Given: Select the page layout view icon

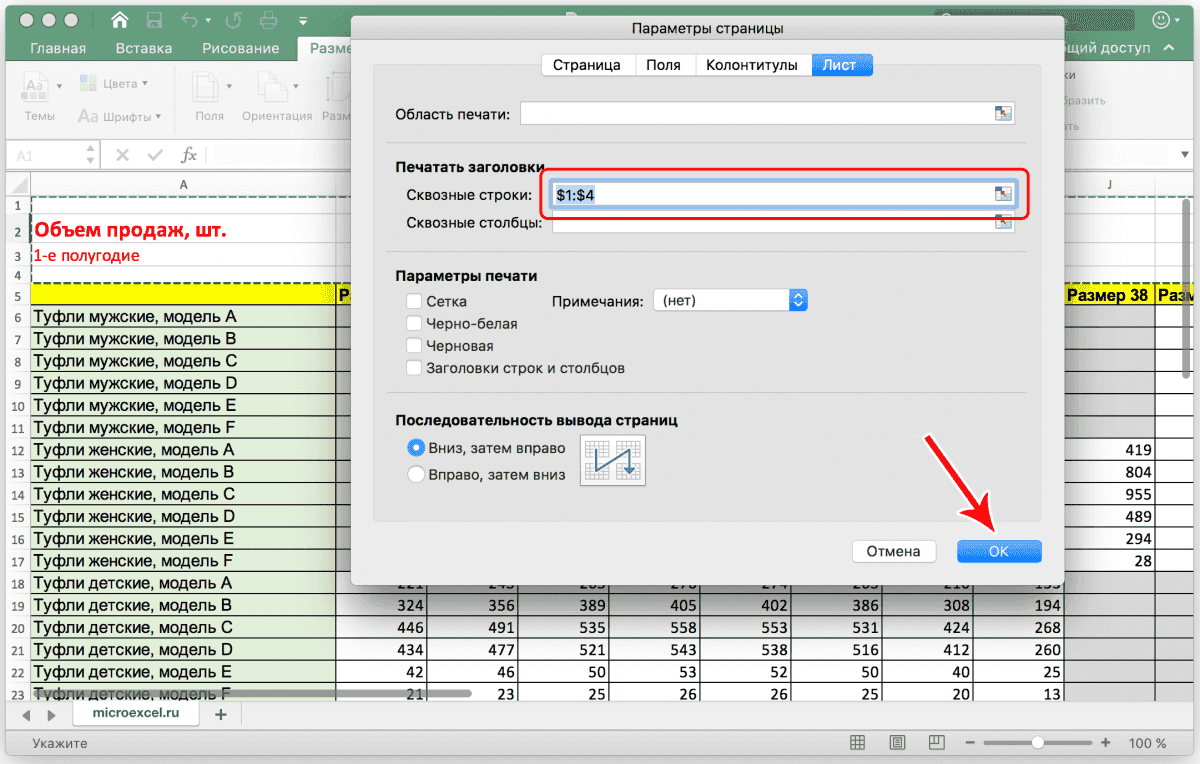Looking at the screenshot, I should (x=896, y=743).
